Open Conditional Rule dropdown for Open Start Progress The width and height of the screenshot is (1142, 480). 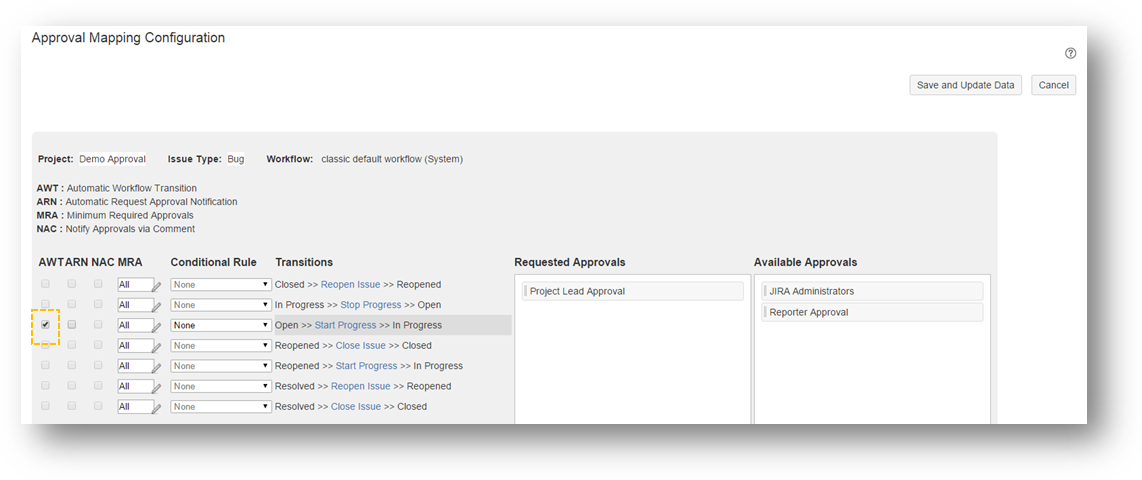click(x=220, y=325)
